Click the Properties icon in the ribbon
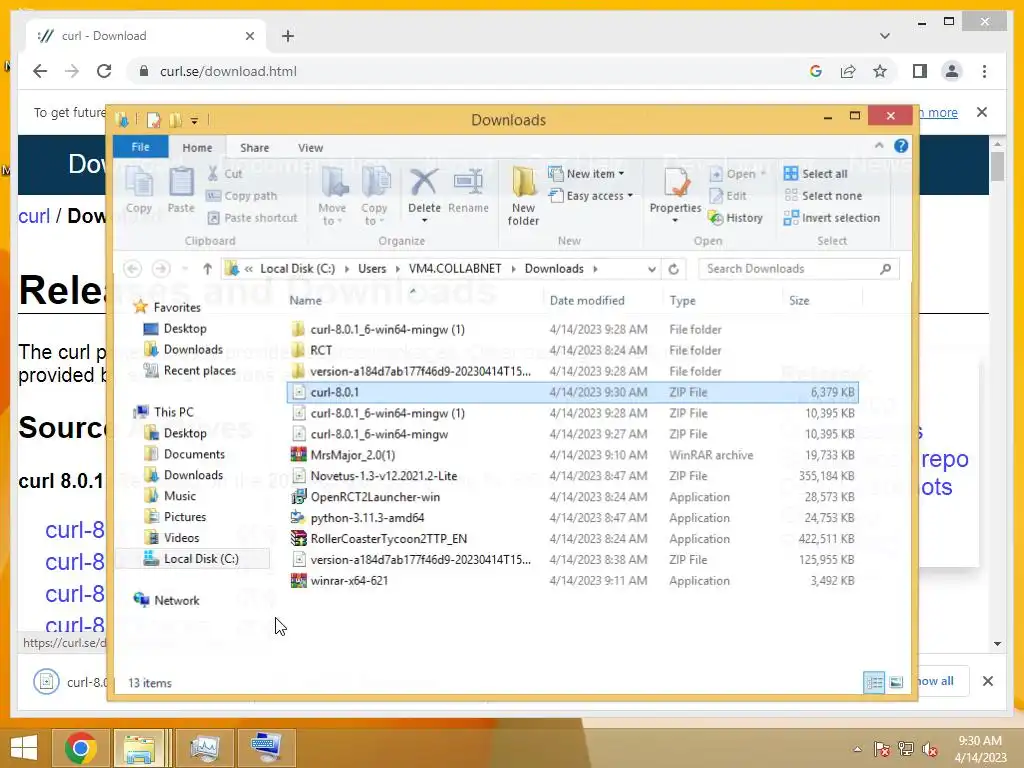The image size is (1024, 768). click(x=675, y=182)
